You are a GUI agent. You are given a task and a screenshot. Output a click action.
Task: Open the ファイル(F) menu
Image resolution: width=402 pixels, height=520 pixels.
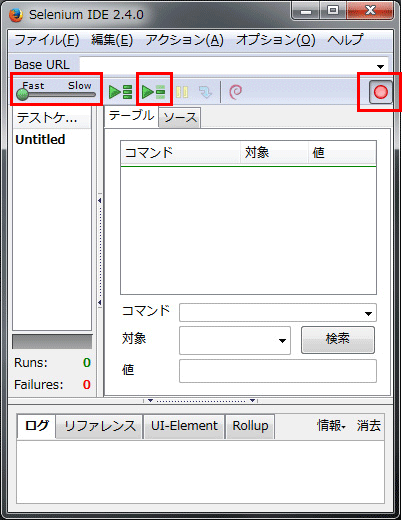pyautogui.click(x=47, y=40)
